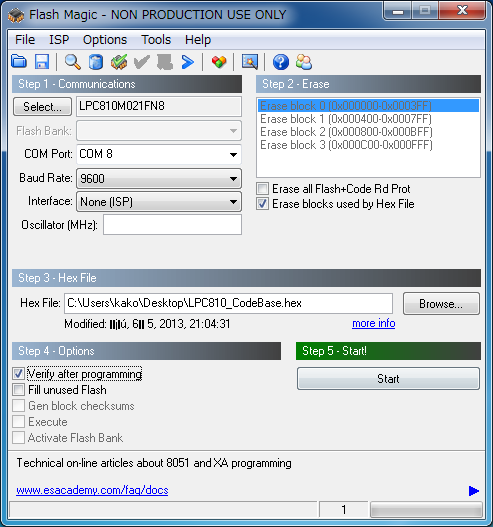Click the Browse... button

click(x=441, y=303)
